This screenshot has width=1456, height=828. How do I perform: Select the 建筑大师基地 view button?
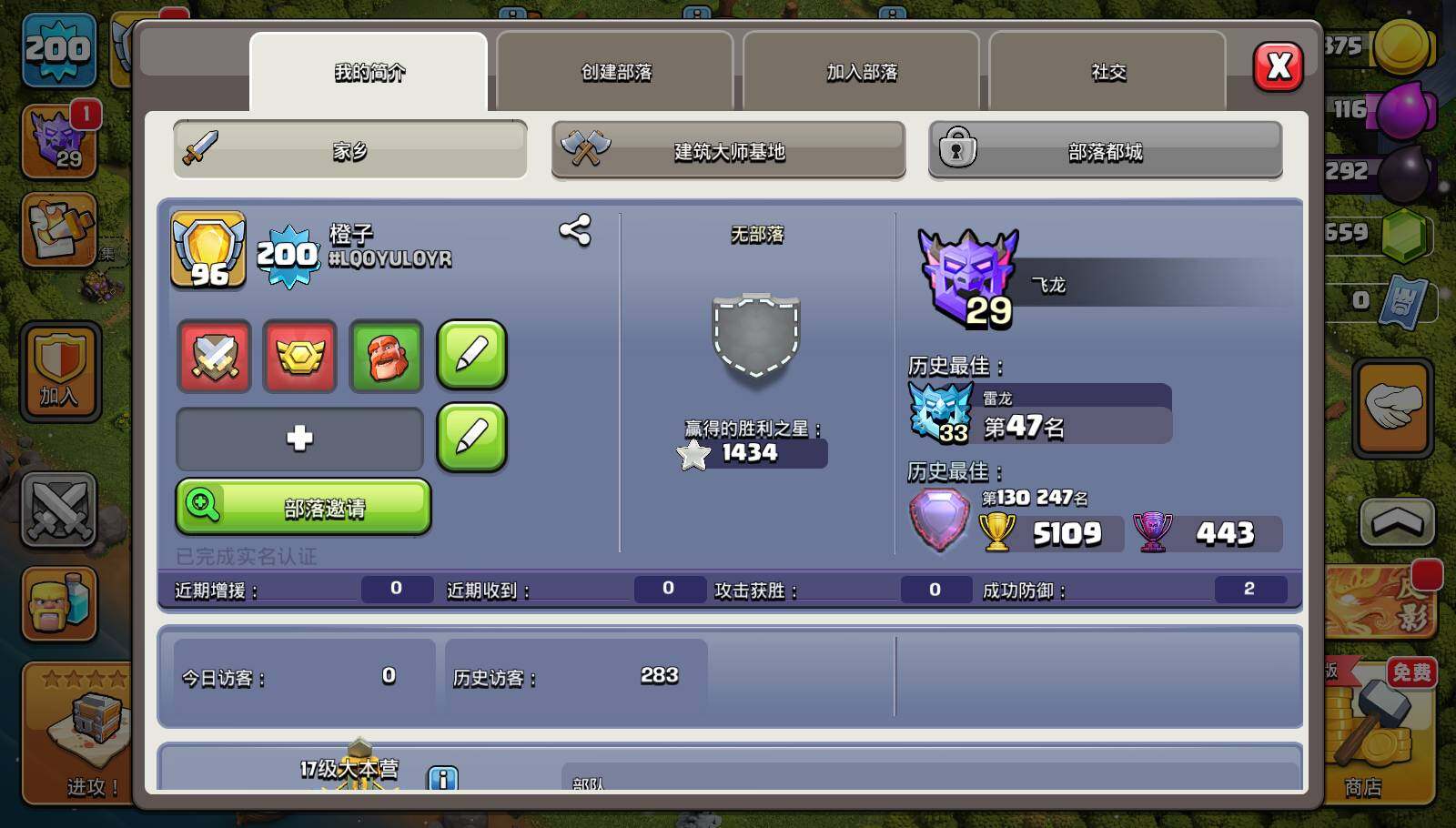(729, 150)
